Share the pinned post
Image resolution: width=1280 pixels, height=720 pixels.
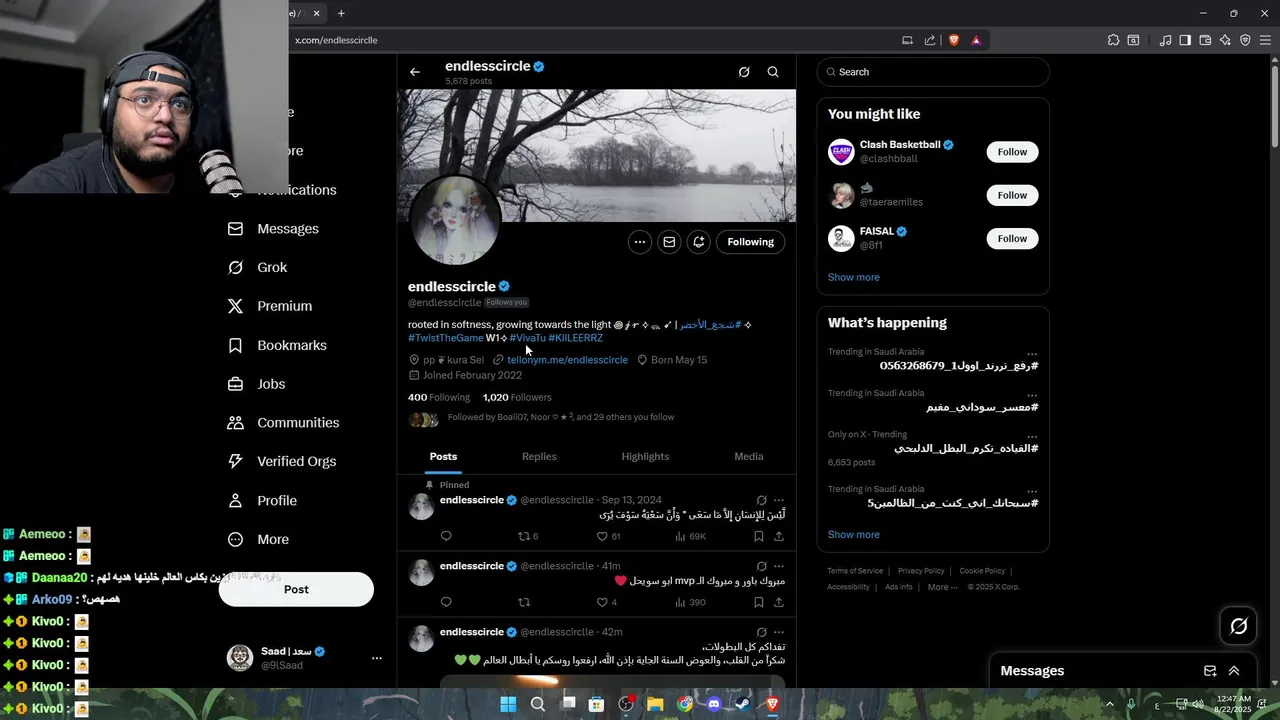point(779,536)
